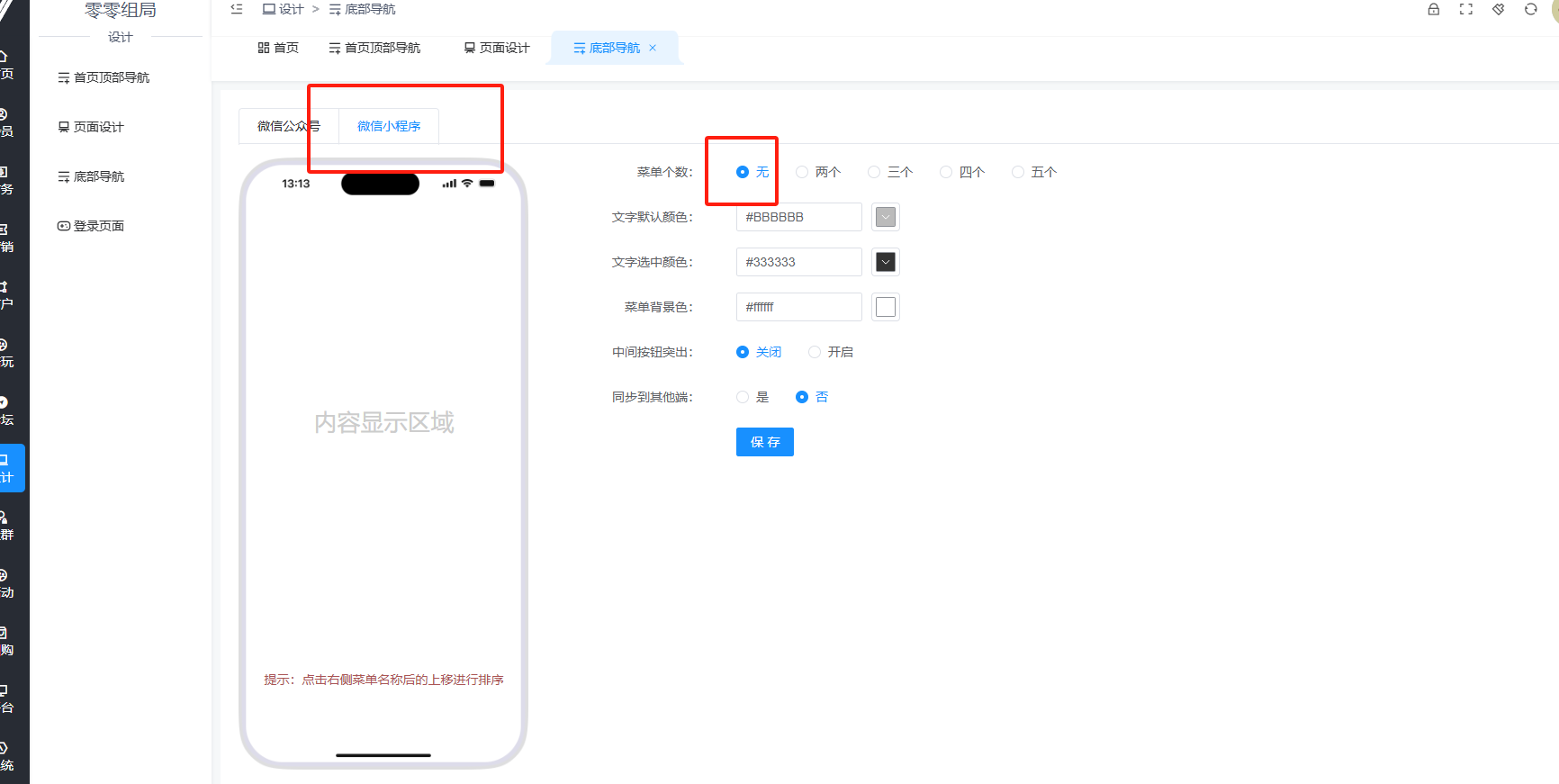Screen dimensions: 1559x784
Task: Collapse the sidebar with the fold icon
Action: pos(237,9)
